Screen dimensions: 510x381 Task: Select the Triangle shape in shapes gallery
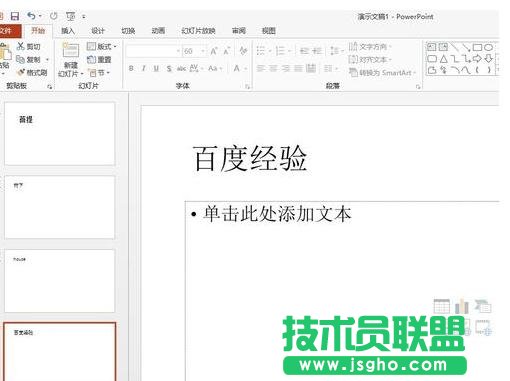[x=443, y=59]
